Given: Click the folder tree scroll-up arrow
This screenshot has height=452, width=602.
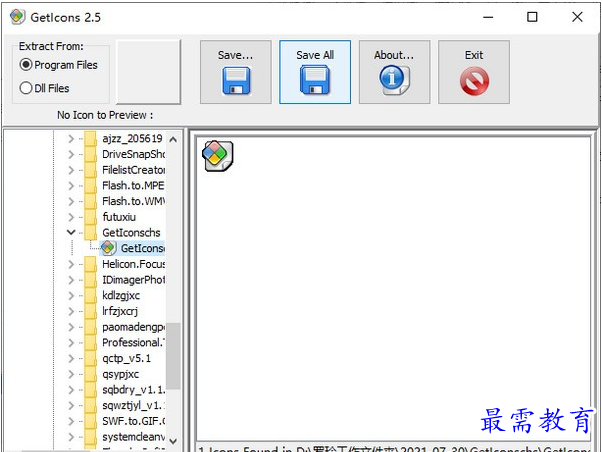Looking at the screenshot, I should pos(173,139).
